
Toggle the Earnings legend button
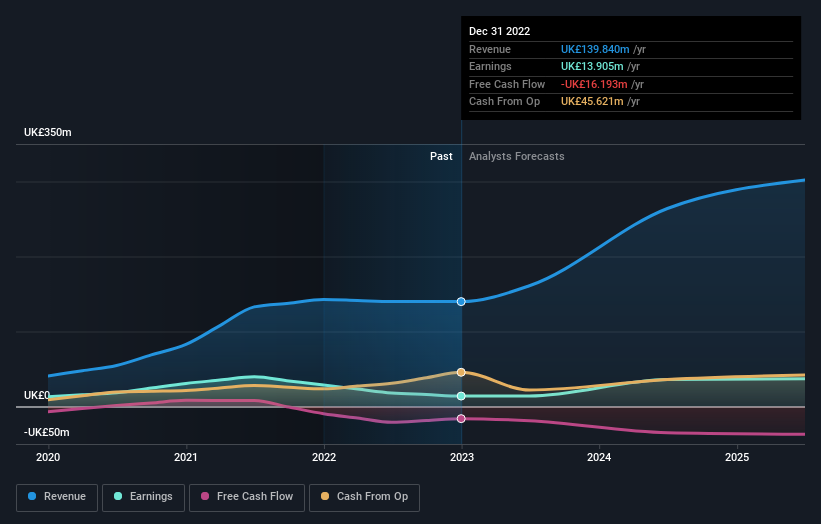pyautogui.click(x=143, y=497)
